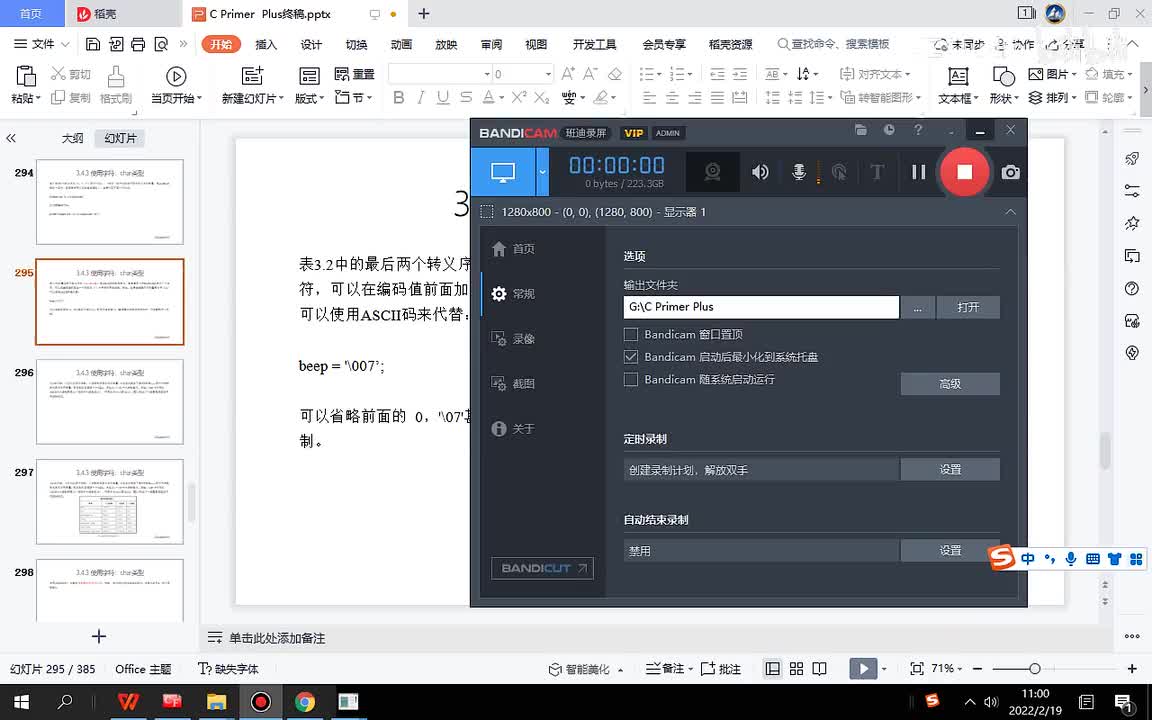
Task: Click the output folder path field
Action: [761, 307]
